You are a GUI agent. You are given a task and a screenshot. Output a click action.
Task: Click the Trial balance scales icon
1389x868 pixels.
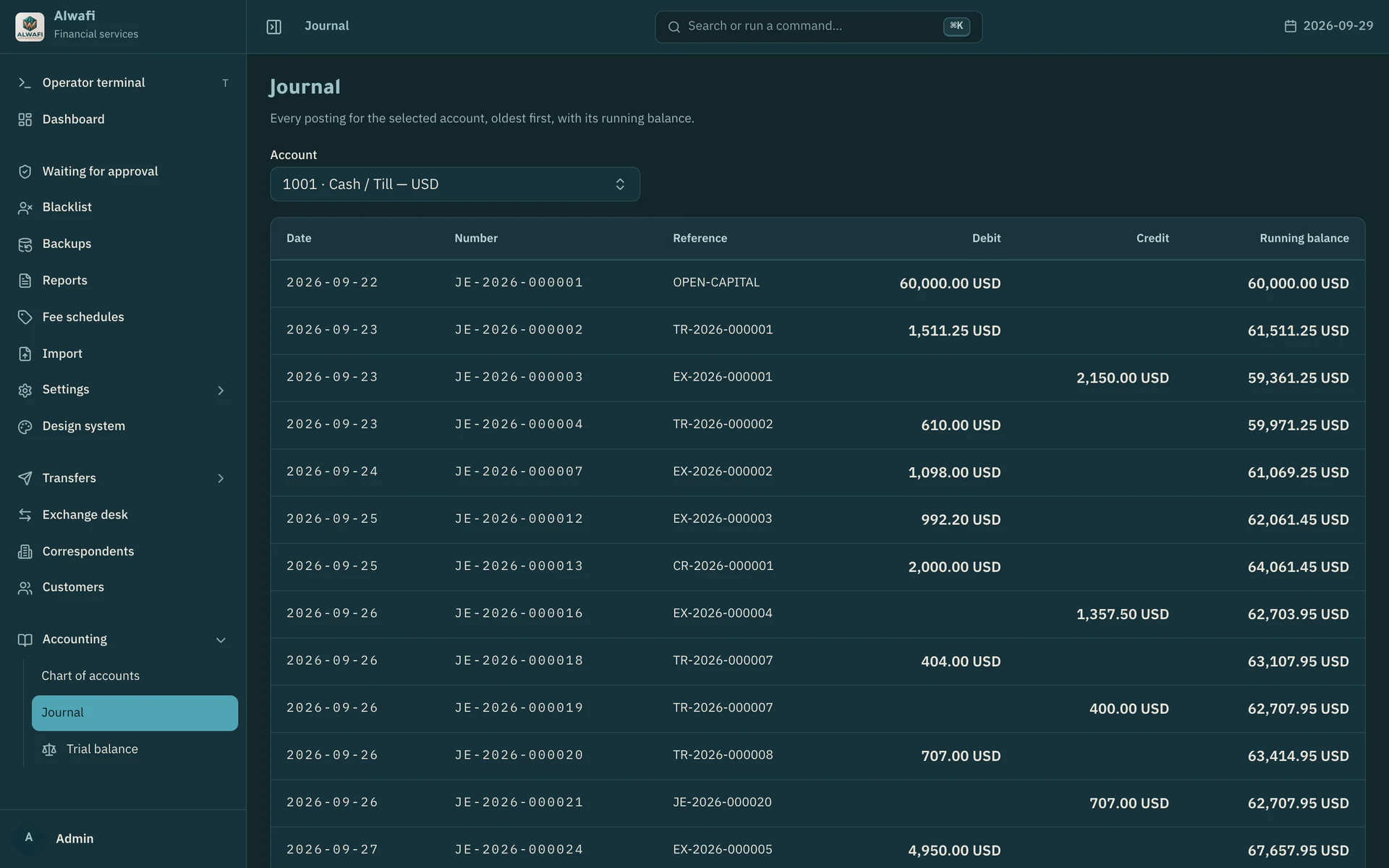[x=49, y=749]
